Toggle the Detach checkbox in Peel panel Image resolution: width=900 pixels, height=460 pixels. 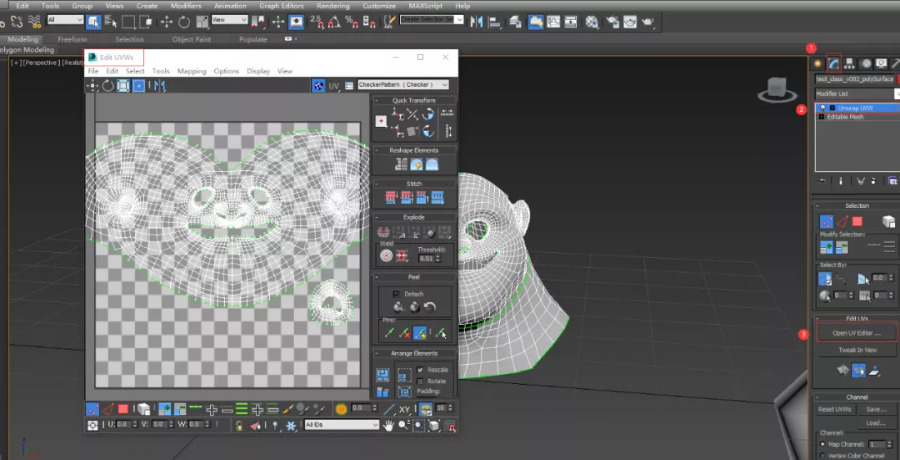[x=396, y=293]
